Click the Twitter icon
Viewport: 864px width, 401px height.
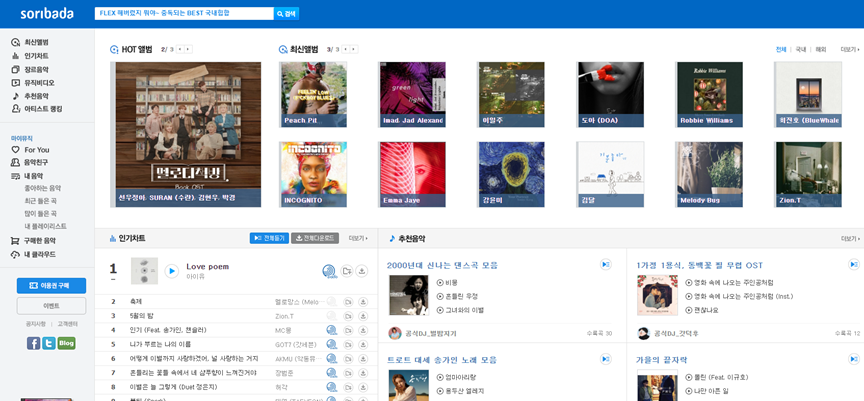tap(49, 343)
